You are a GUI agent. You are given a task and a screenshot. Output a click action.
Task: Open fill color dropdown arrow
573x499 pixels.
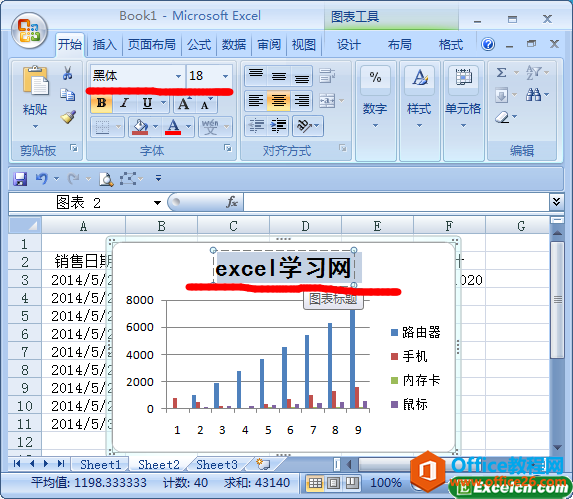(x=155, y=127)
